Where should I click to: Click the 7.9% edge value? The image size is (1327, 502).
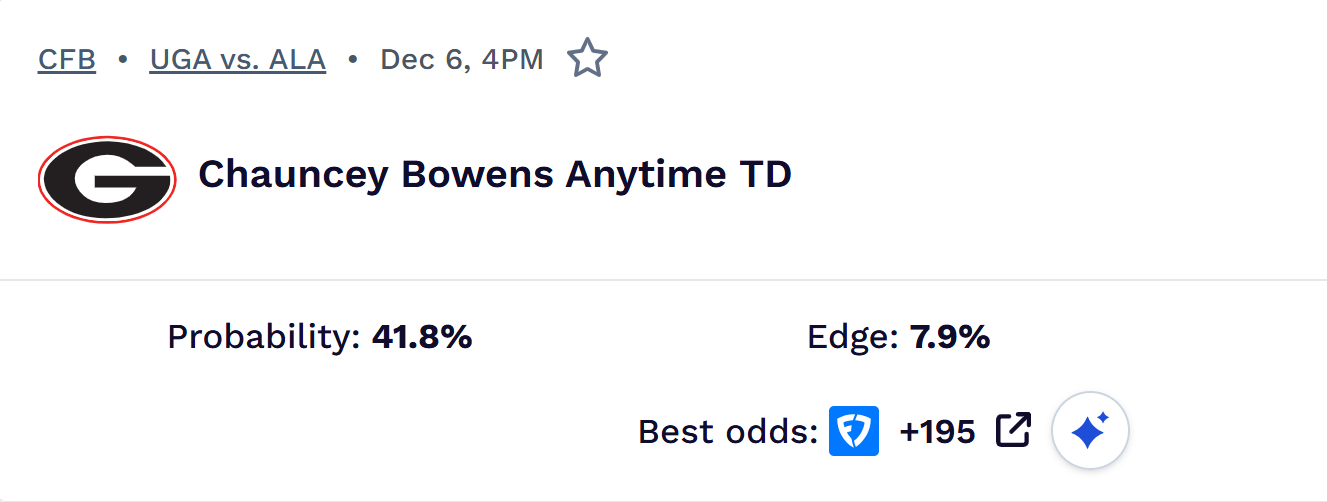[x=950, y=338]
